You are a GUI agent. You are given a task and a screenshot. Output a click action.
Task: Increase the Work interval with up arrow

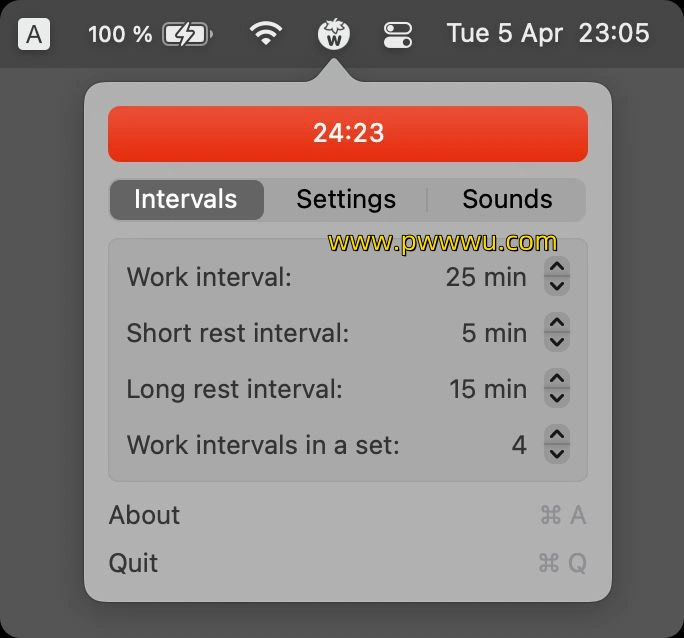(557, 267)
